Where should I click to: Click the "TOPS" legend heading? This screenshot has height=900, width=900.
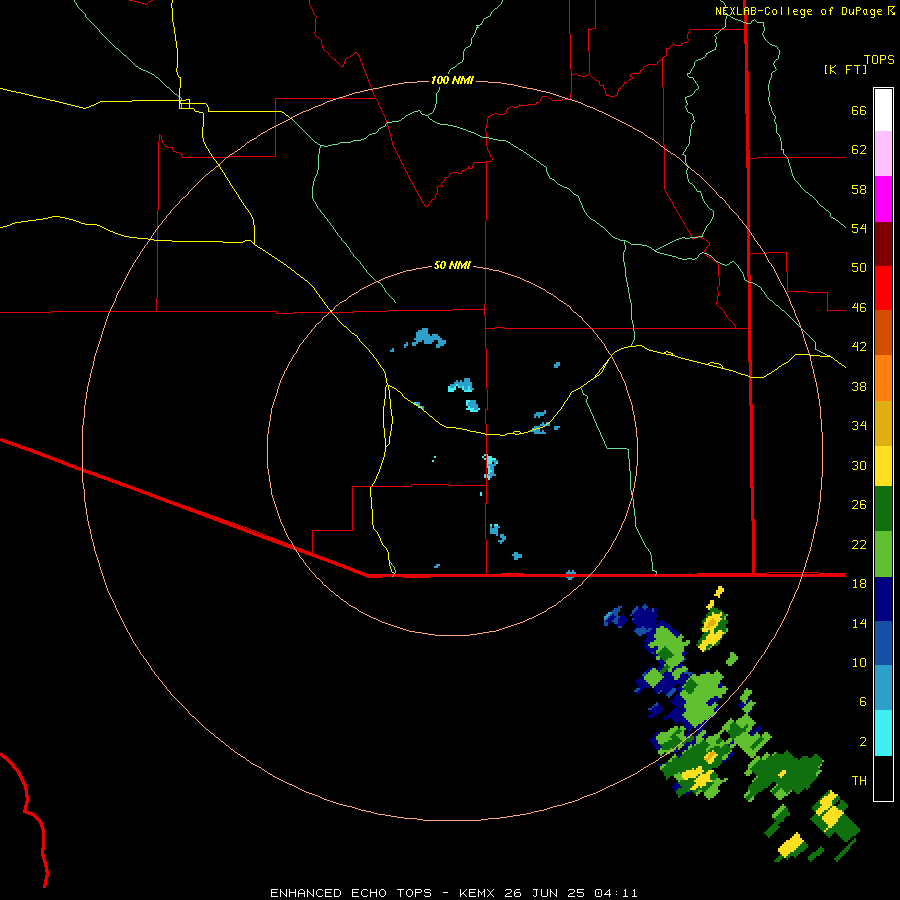[879, 59]
